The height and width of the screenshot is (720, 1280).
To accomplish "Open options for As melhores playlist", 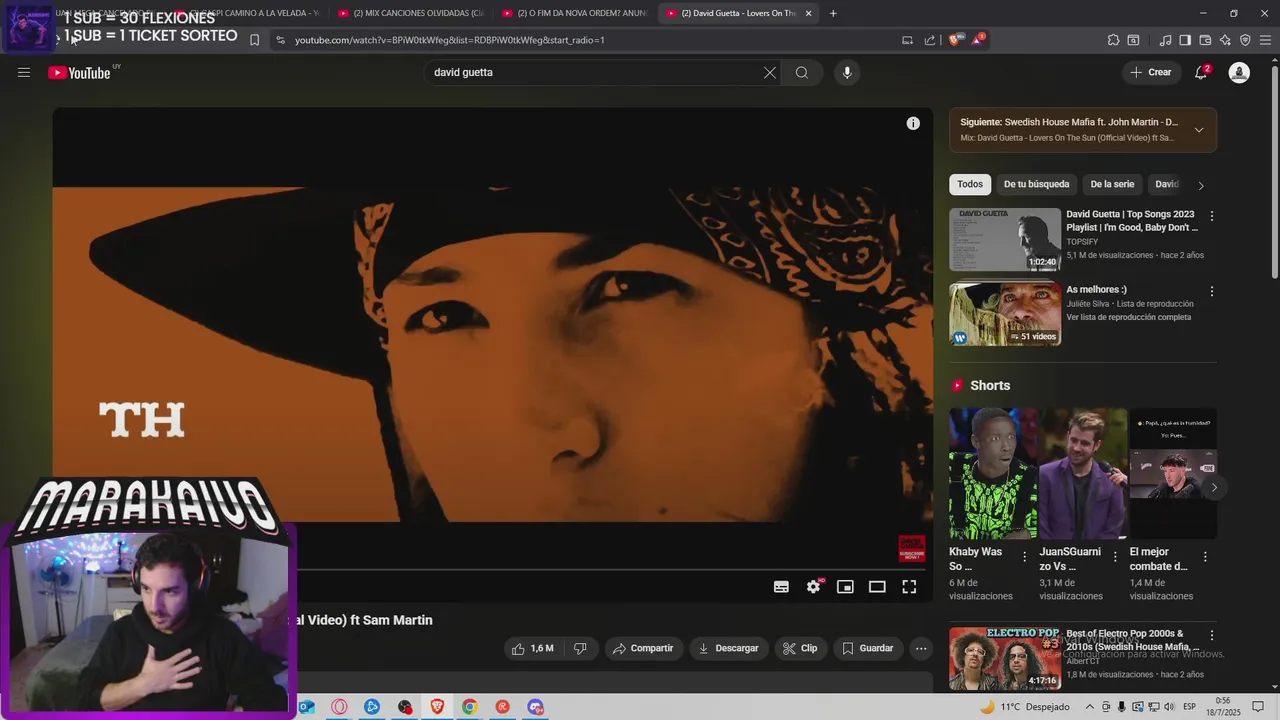I will (1212, 291).
